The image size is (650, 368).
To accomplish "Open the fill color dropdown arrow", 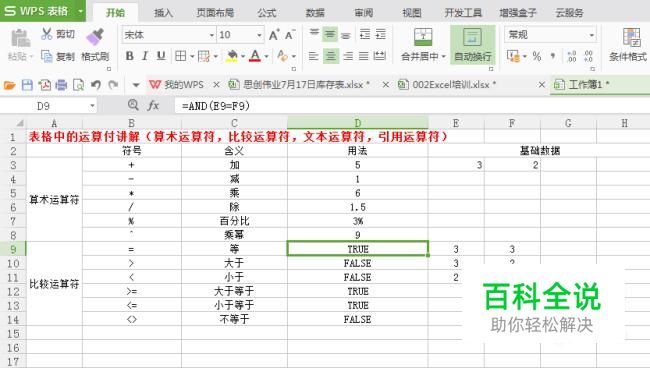I will 243,56.
